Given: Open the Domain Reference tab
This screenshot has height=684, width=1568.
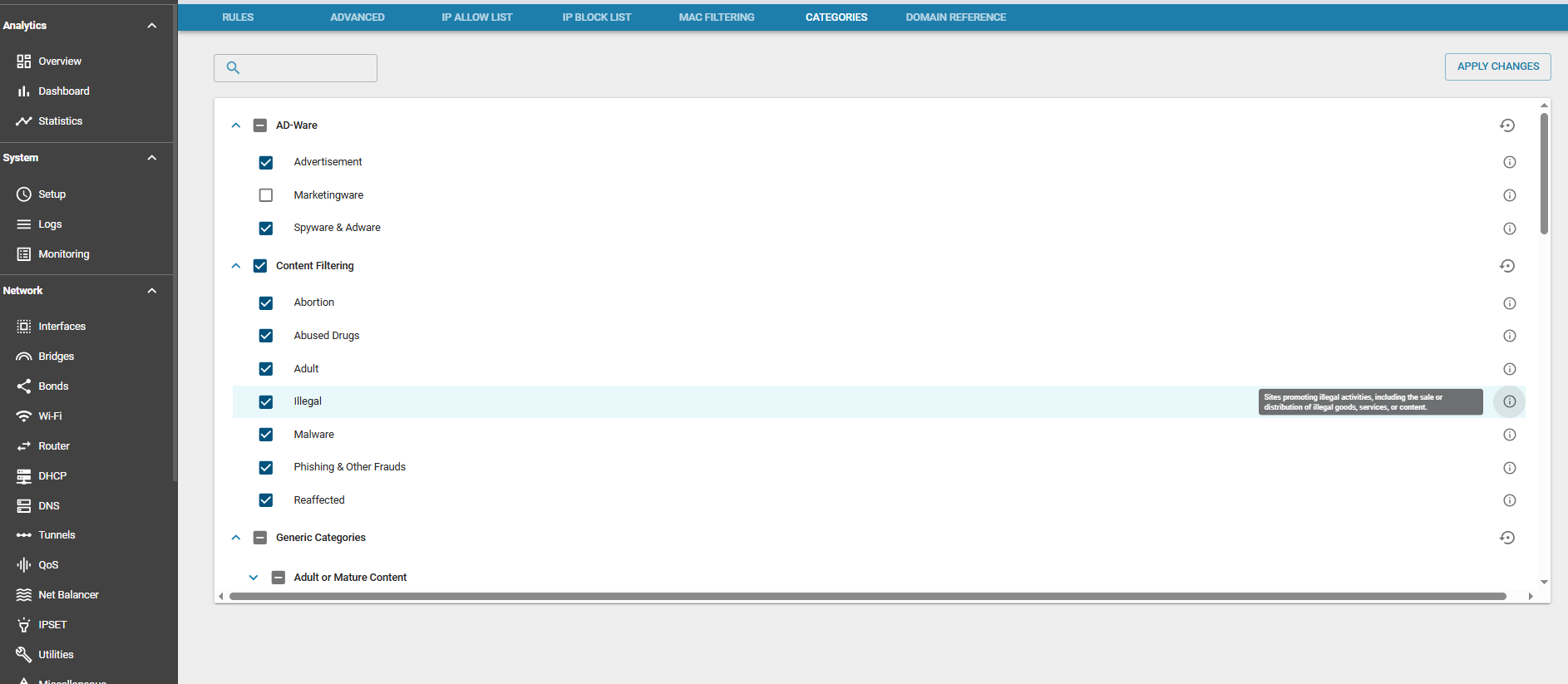Looking at the screenshot, I should [x=955, y=17].
